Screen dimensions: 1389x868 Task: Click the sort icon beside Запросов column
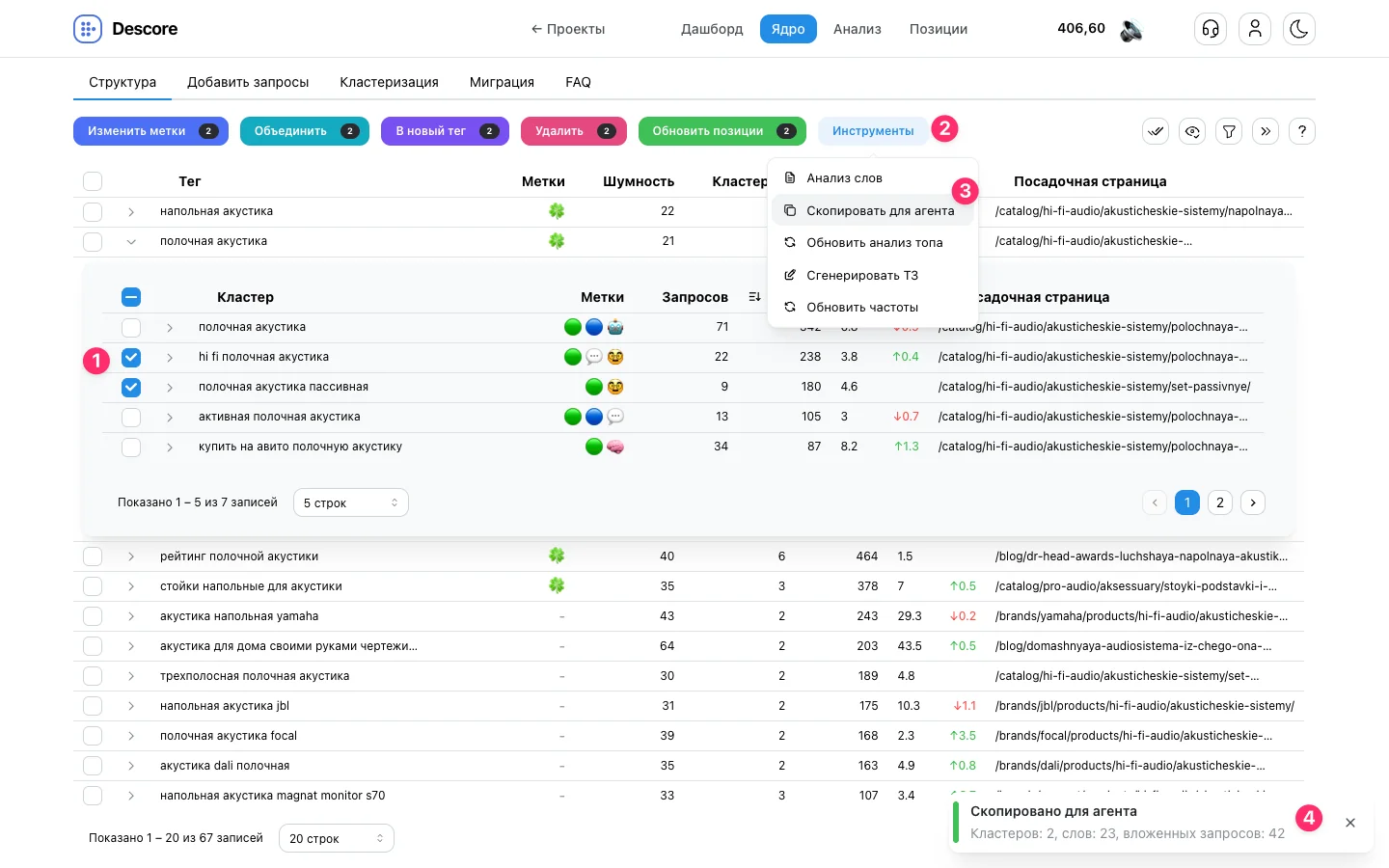click(754, 297)
